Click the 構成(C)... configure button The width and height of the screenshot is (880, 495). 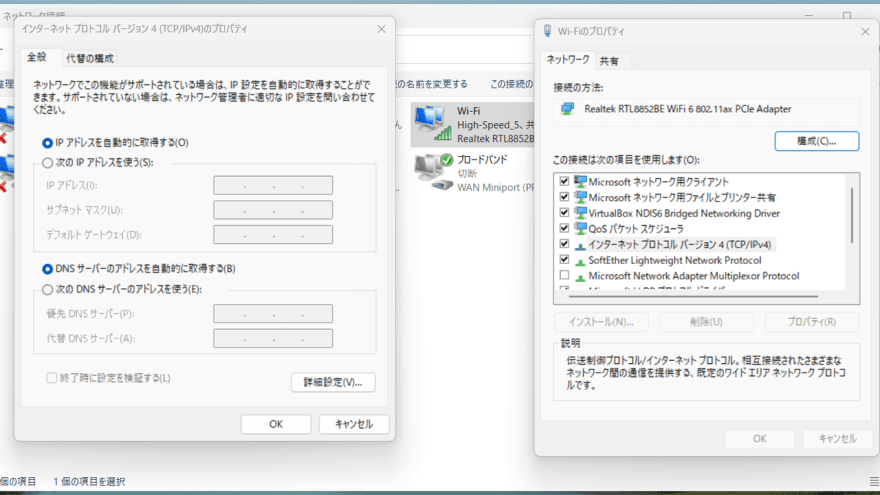pos(817,141)
